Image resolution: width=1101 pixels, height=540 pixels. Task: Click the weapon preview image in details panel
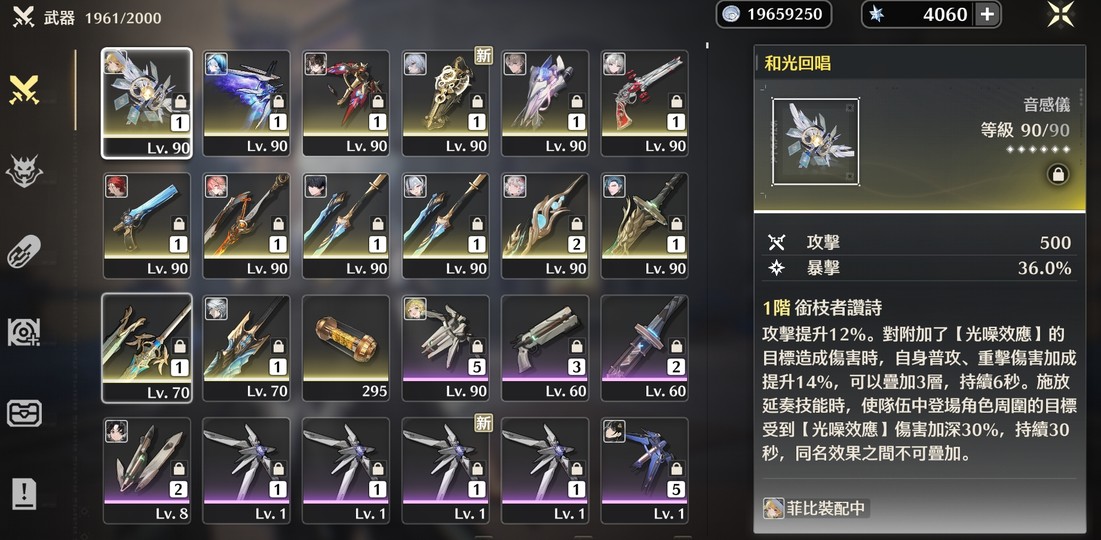click(x=815, y=142)
